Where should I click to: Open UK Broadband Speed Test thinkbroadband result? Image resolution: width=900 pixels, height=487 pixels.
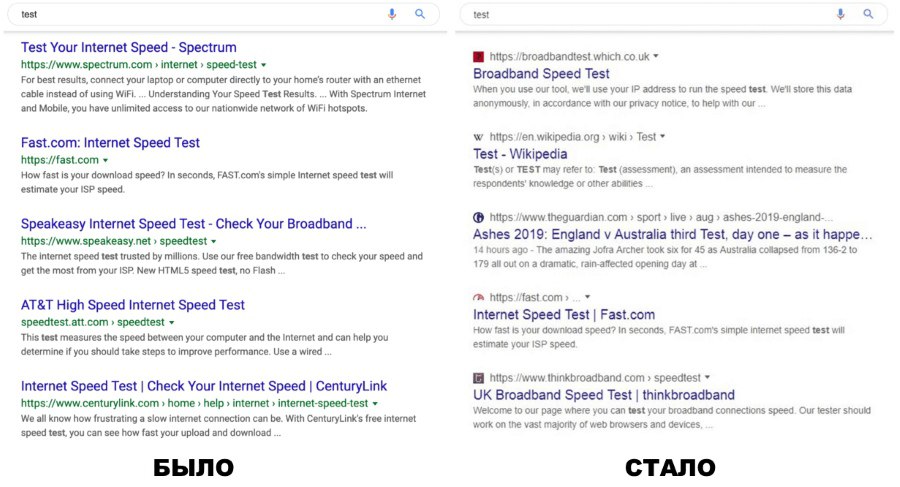604,395
